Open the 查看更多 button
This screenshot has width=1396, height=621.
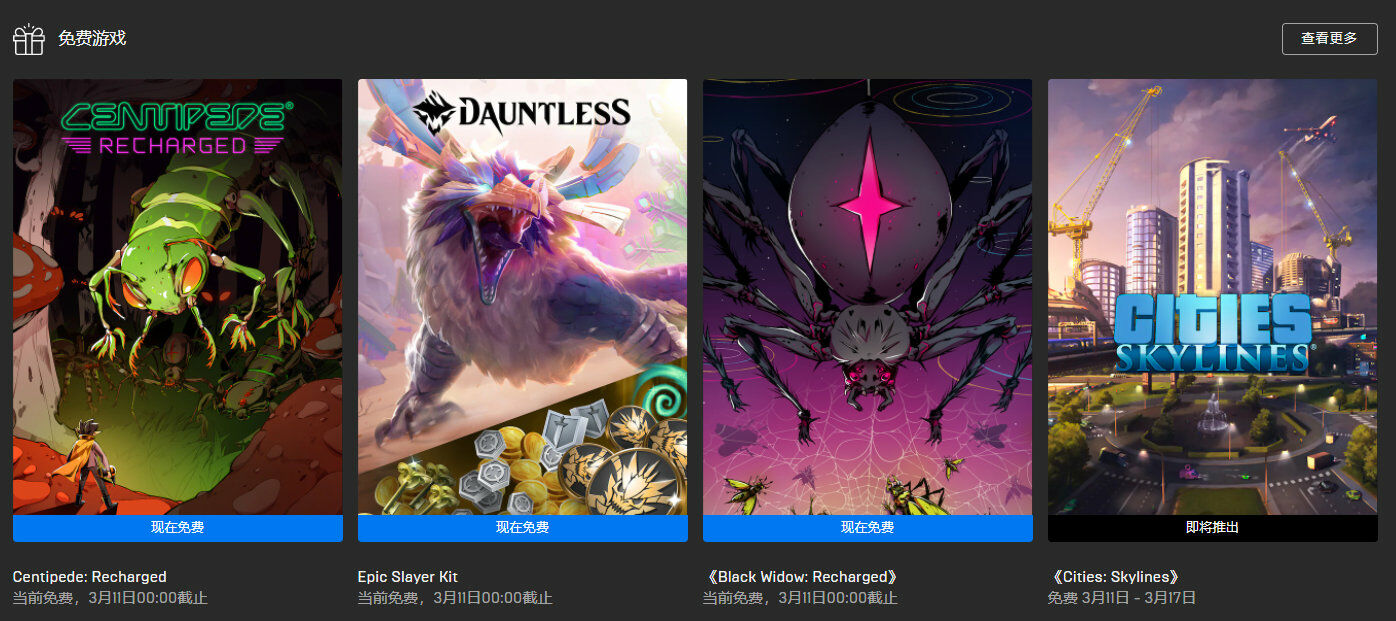(x=1329, y=39)
